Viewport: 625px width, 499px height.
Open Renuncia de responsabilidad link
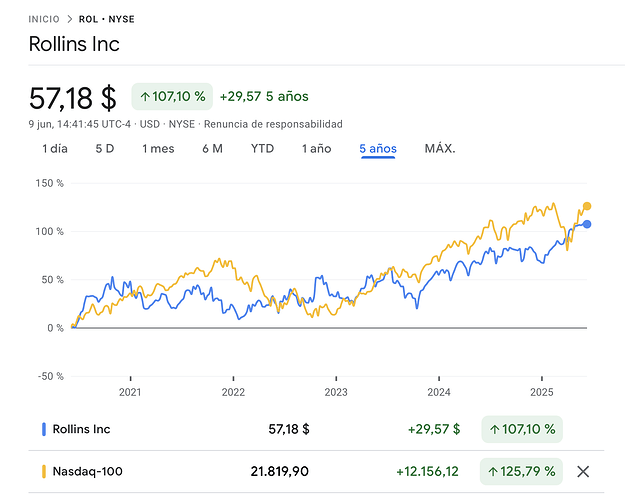point(273,124)
